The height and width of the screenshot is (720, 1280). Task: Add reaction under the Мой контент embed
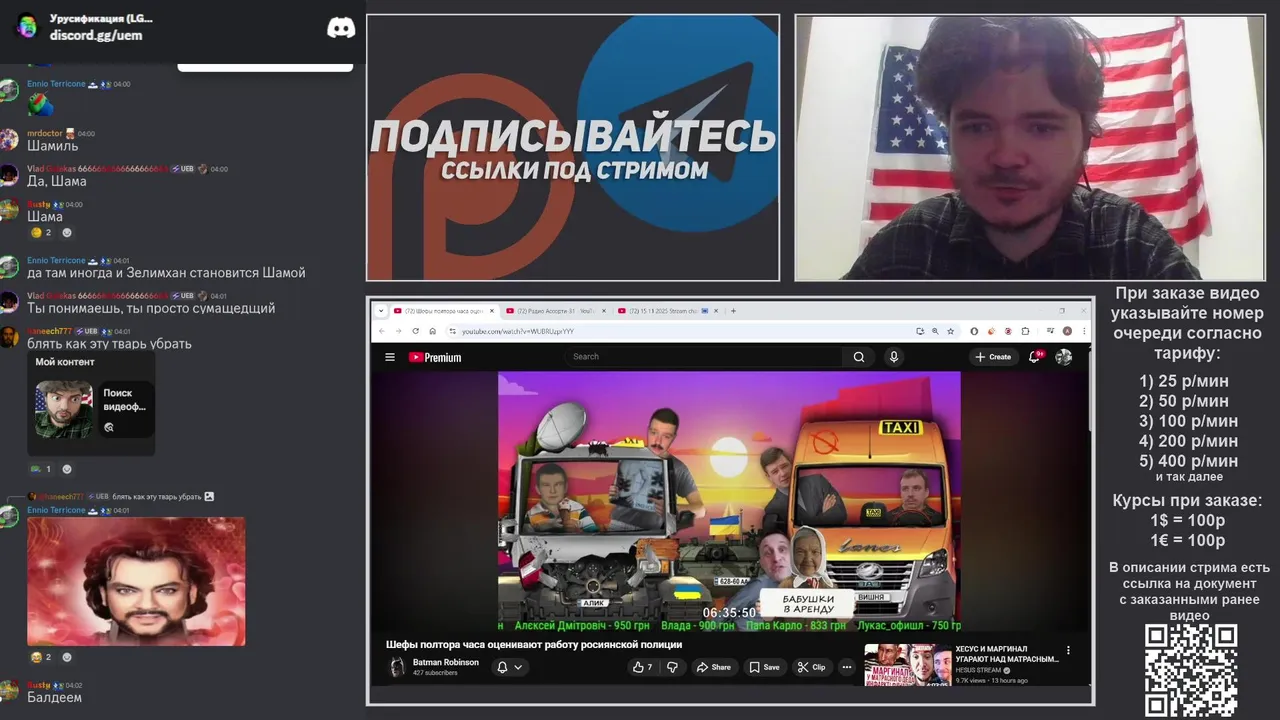click(x=67, y=469)
